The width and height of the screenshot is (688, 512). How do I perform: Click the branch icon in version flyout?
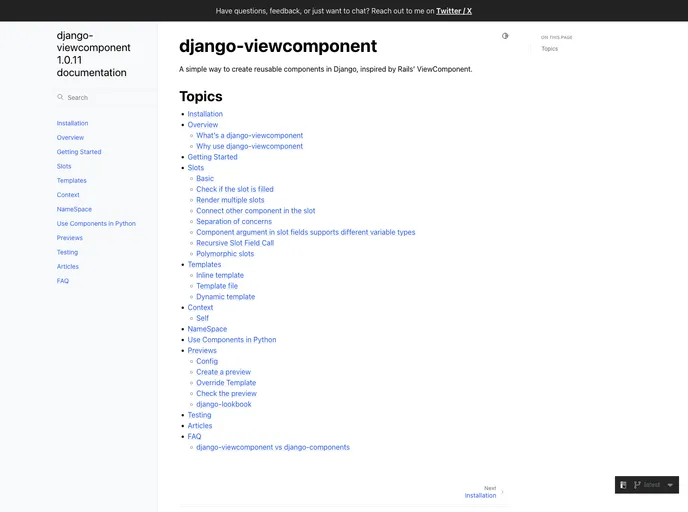(637, 485)
